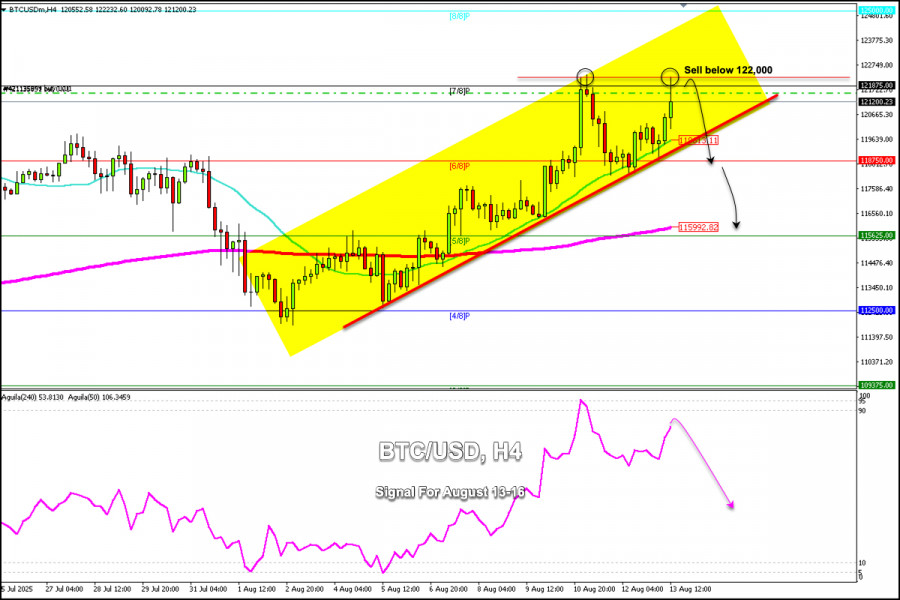Click the 90 level on indicator scale
Screen dimensions: 900x600
coord(863,411)
